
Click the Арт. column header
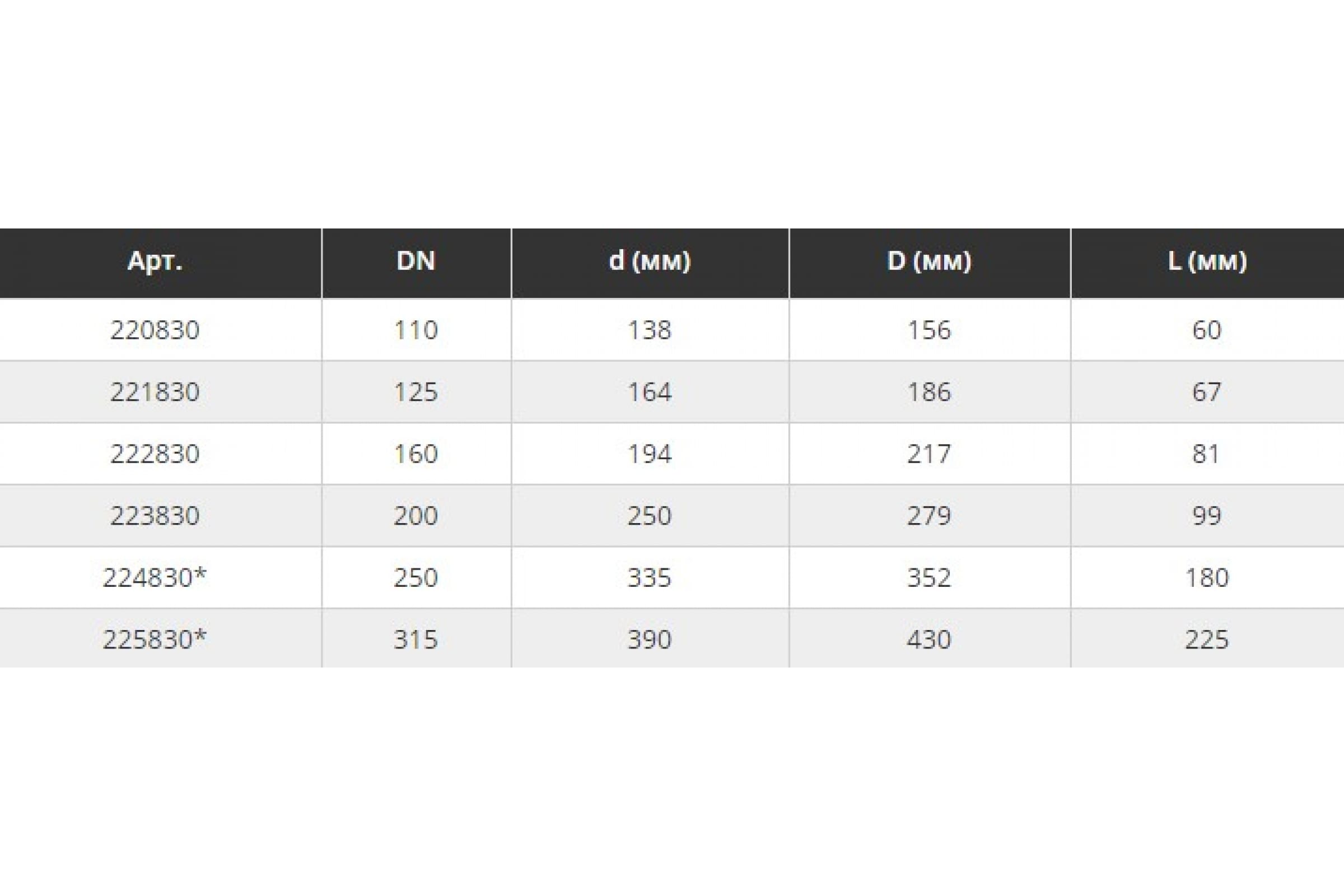tap(155, 262)
